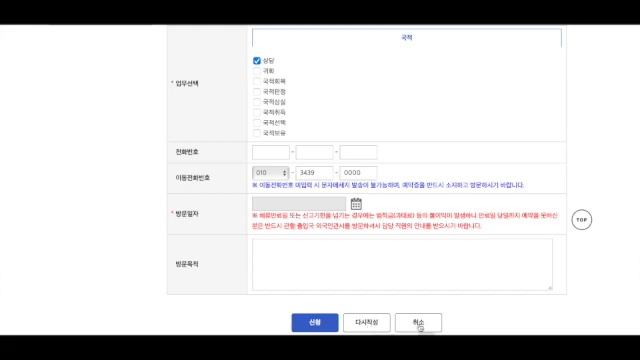
Task: Click the blue 신청 button
Action: point(315,322)
